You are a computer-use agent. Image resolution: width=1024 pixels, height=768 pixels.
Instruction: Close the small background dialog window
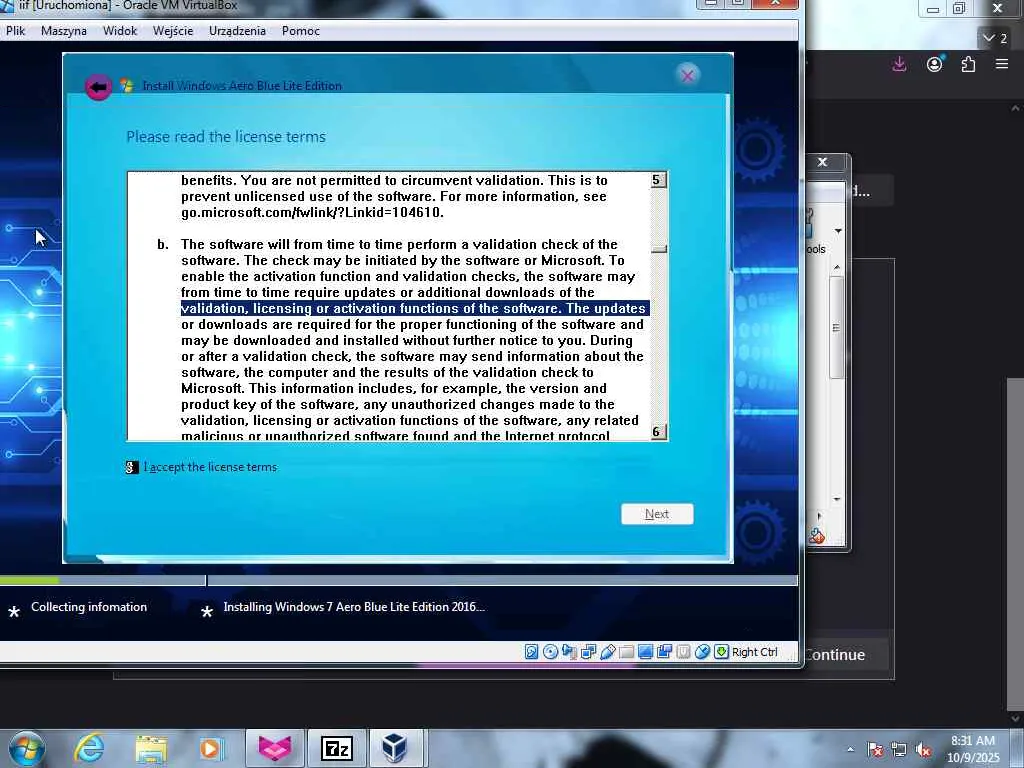click(x=823, y=162)
